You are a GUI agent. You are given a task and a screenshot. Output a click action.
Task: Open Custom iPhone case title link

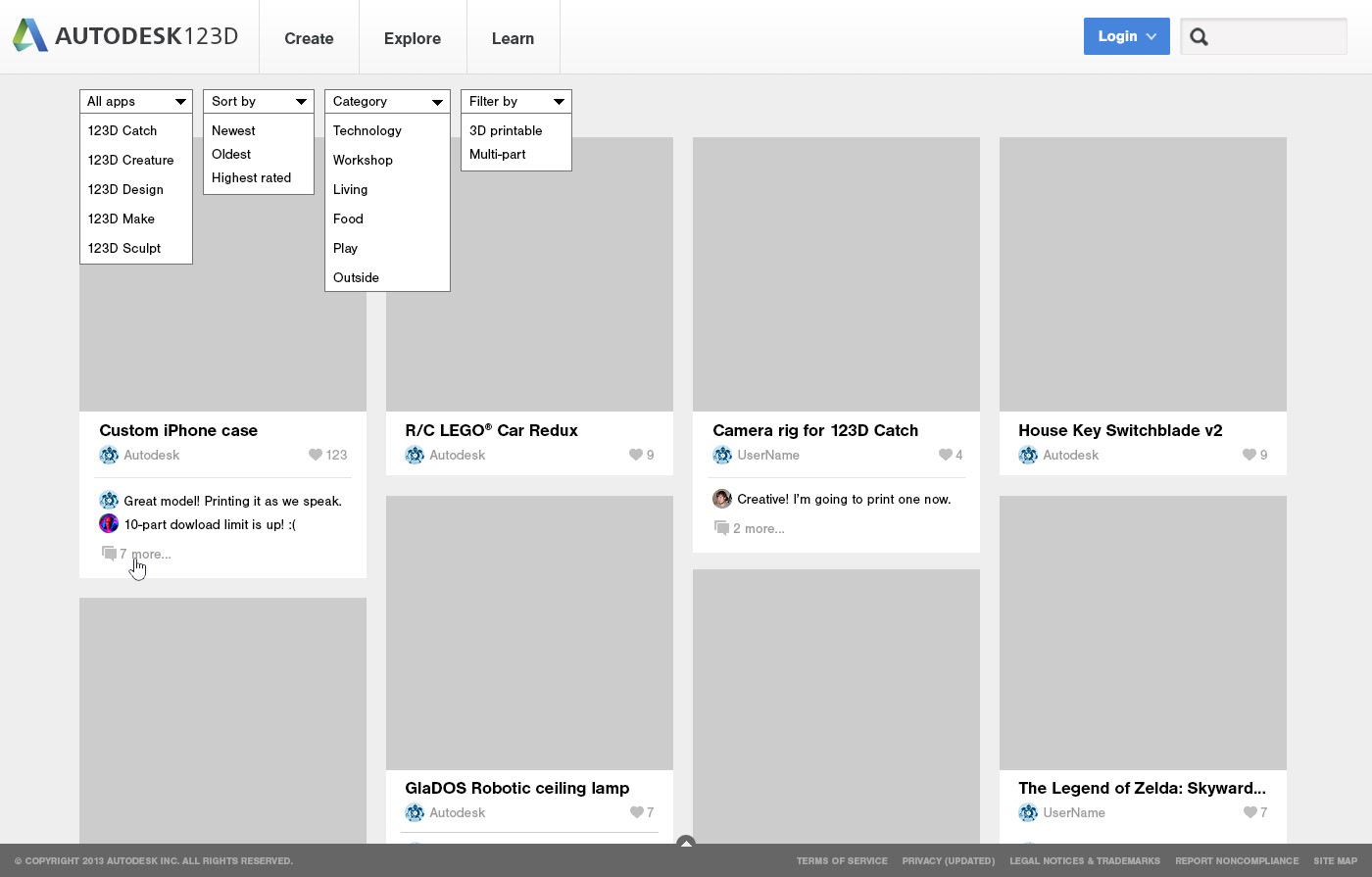(178, 430)
